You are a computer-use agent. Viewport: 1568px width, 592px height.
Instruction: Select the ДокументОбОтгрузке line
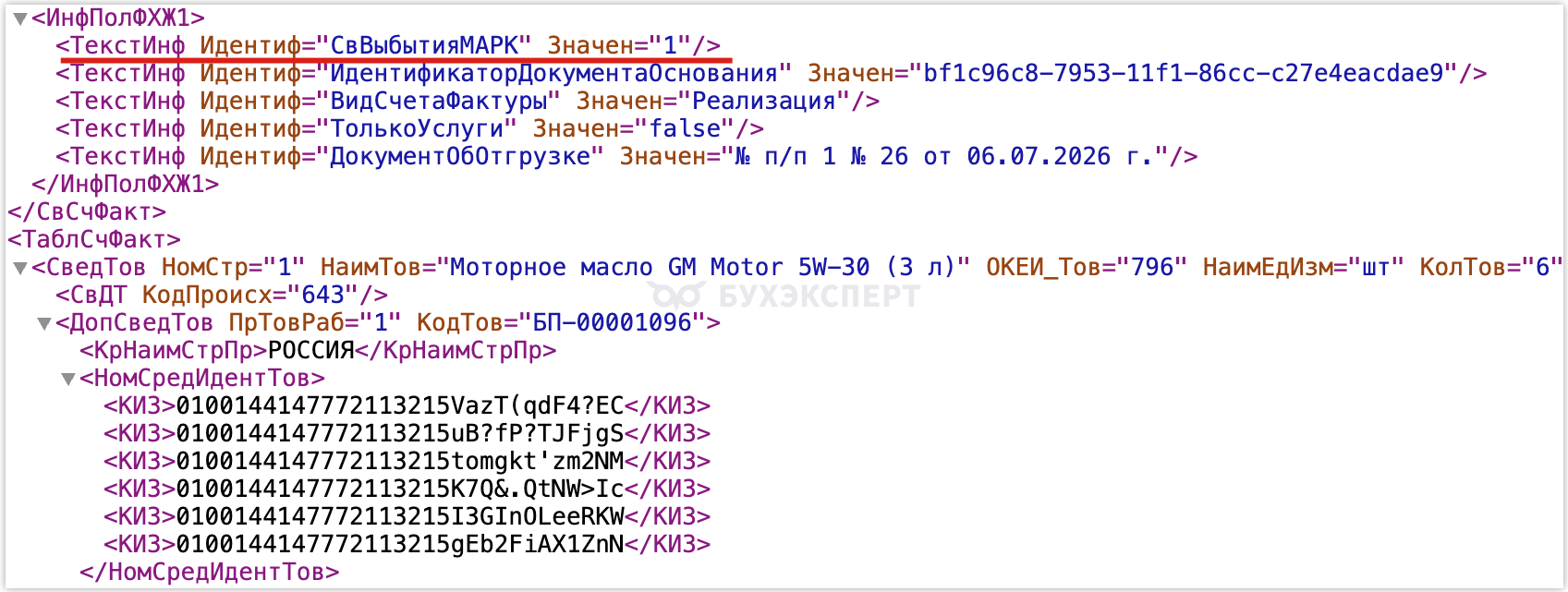coord(626,156)
